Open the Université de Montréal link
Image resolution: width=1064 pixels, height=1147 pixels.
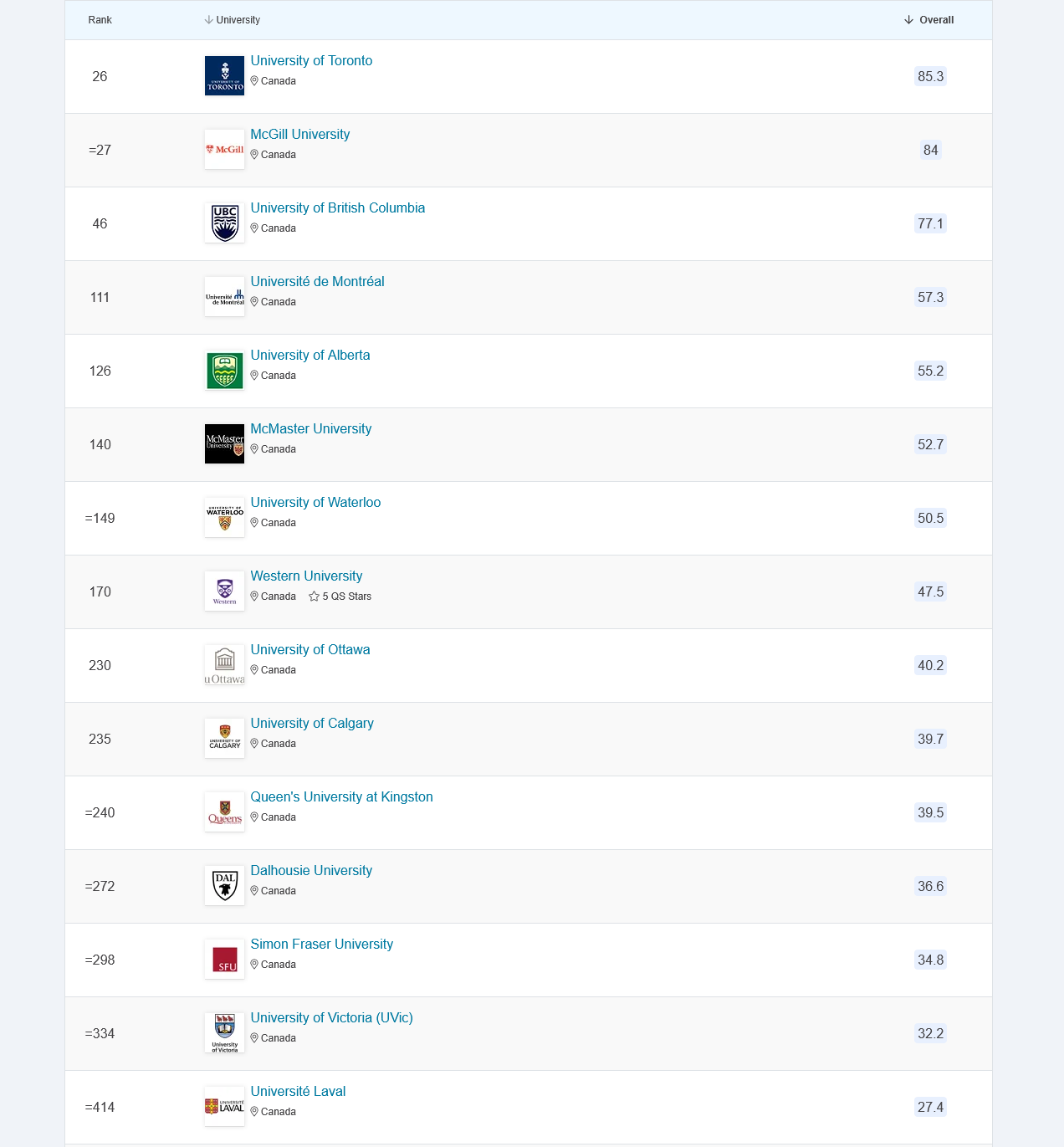click(317, 282)
